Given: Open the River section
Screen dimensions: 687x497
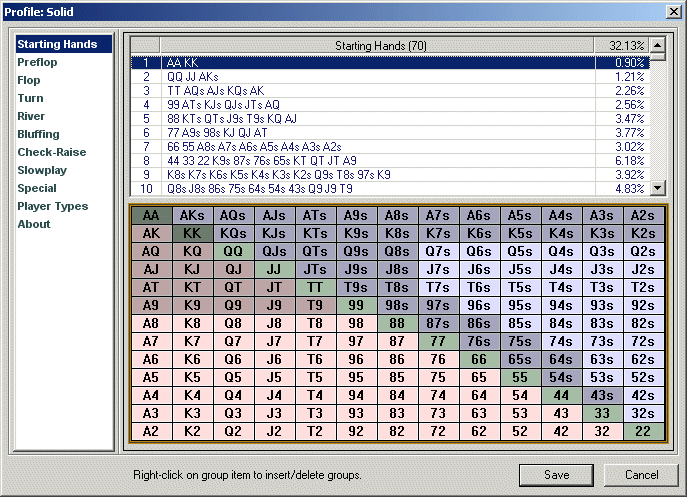Looking at the screenshot, I should [31, 116].
